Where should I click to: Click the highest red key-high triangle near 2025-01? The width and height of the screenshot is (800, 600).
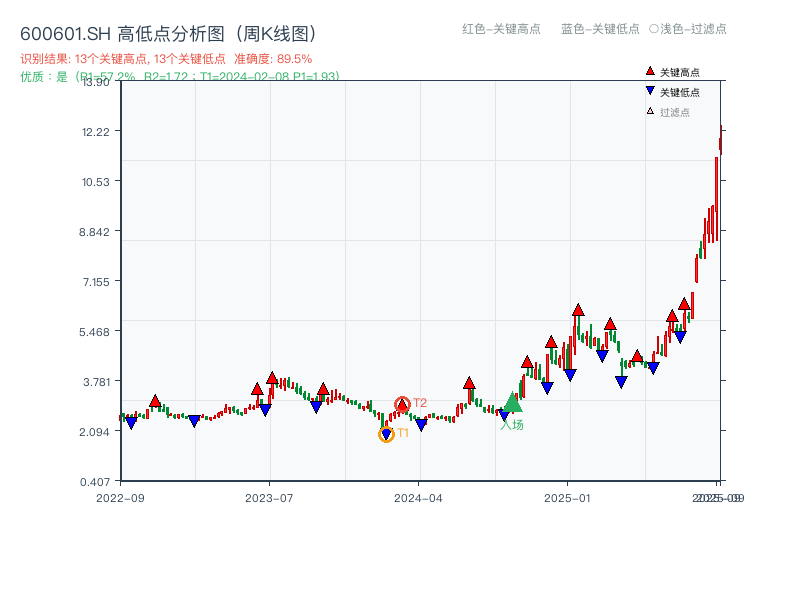[578, 310]
